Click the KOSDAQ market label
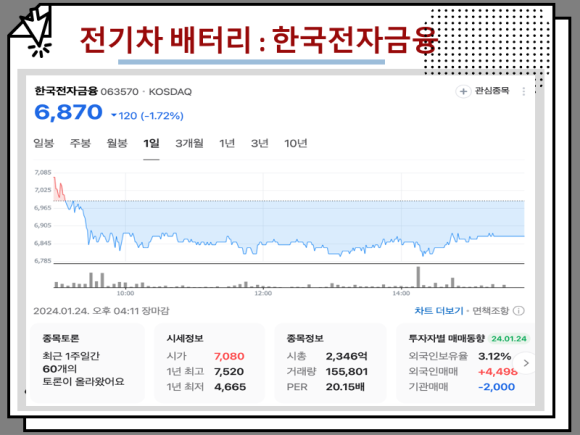 pos(170,91)
